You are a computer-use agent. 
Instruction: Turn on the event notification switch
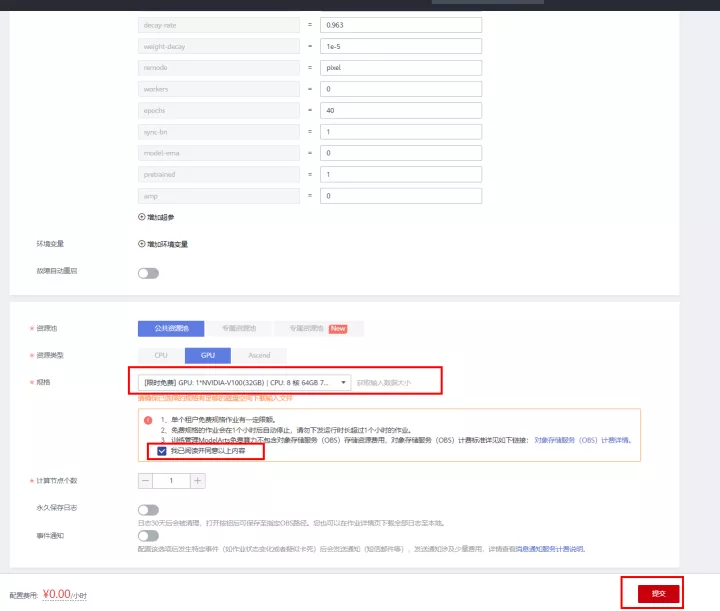coord(148,536)
